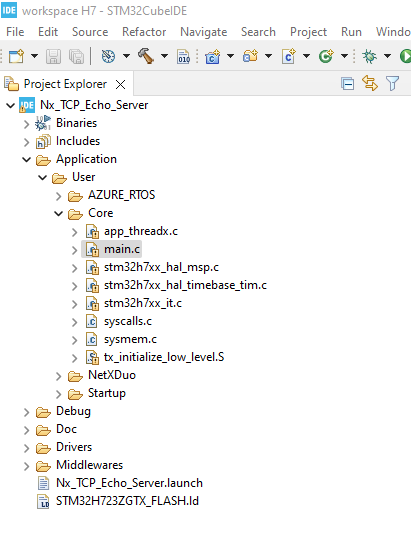Expand the Debug folder
The width and height of the screenshot is (411, 560).
tap(26, 412)
